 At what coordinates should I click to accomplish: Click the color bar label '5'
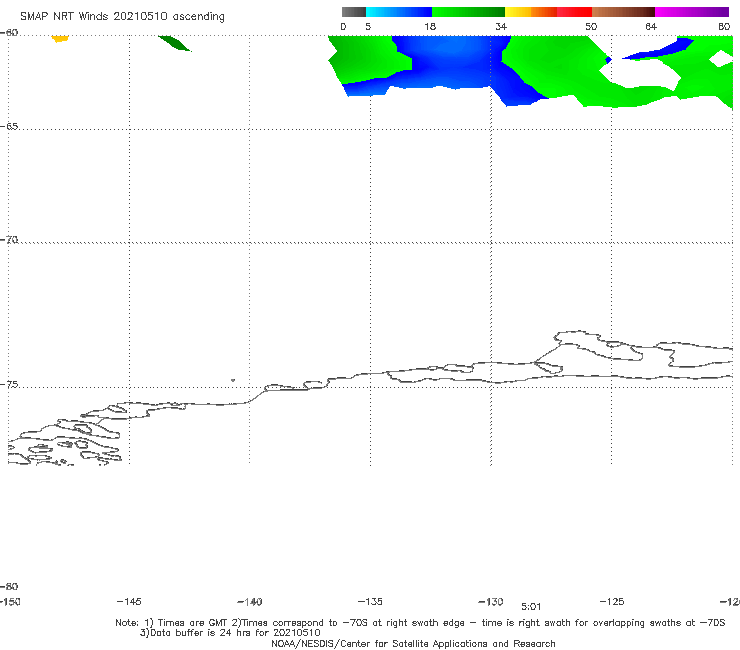pos(368,26)
